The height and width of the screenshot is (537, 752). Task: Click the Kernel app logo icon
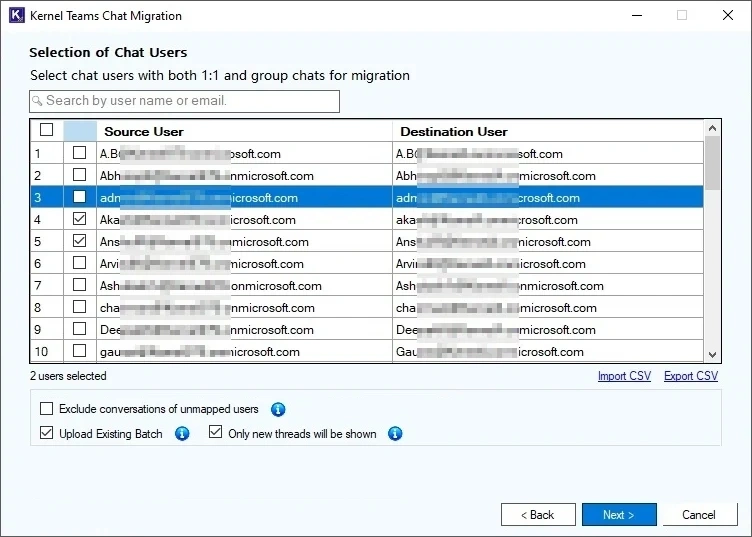point(17,15)
